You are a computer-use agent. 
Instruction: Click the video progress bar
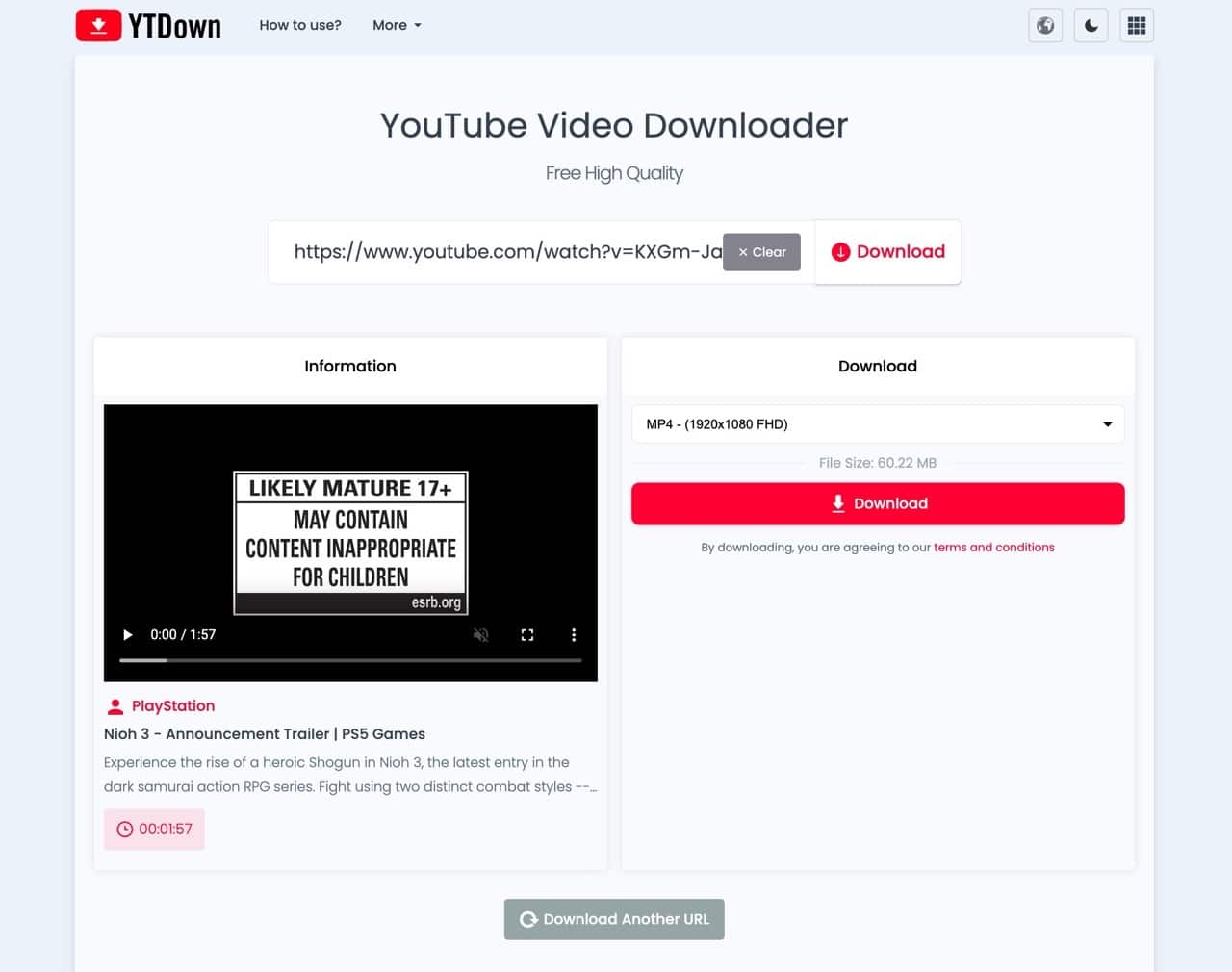(350, 660)
